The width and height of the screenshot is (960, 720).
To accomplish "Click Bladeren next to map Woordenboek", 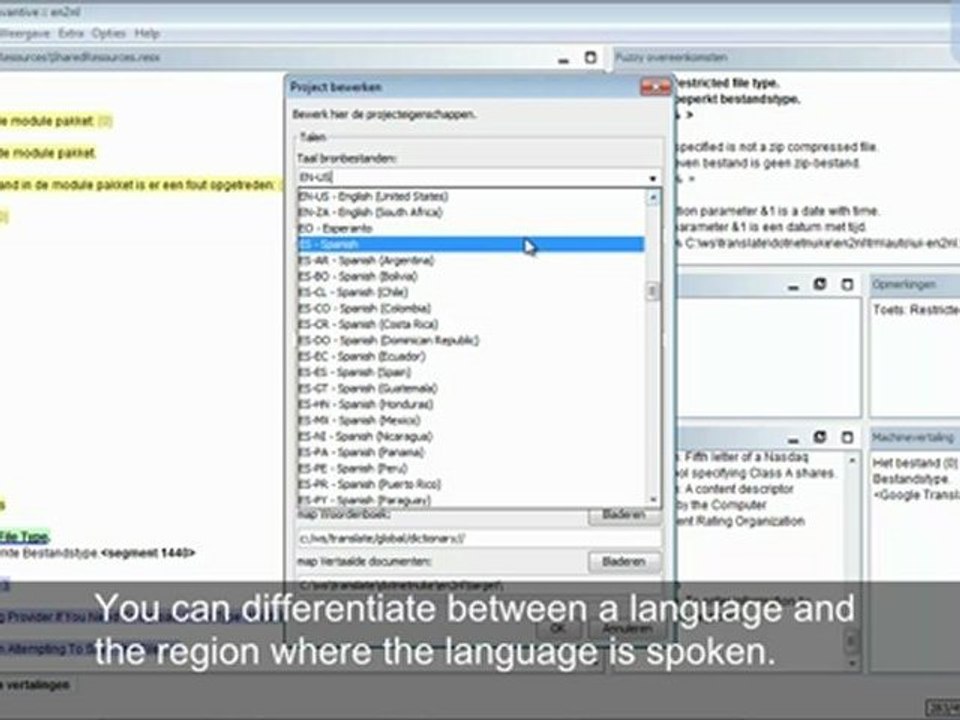I will point(624,516).
